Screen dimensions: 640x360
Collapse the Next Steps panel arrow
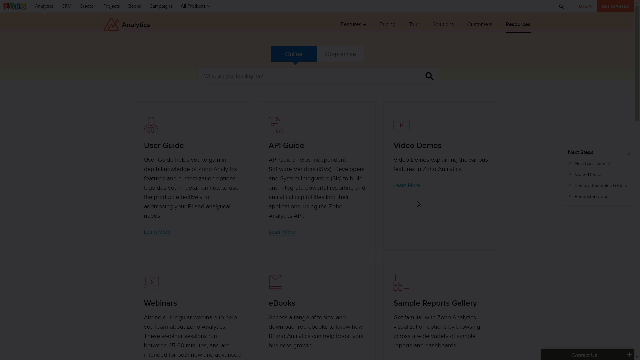(629, 153)
